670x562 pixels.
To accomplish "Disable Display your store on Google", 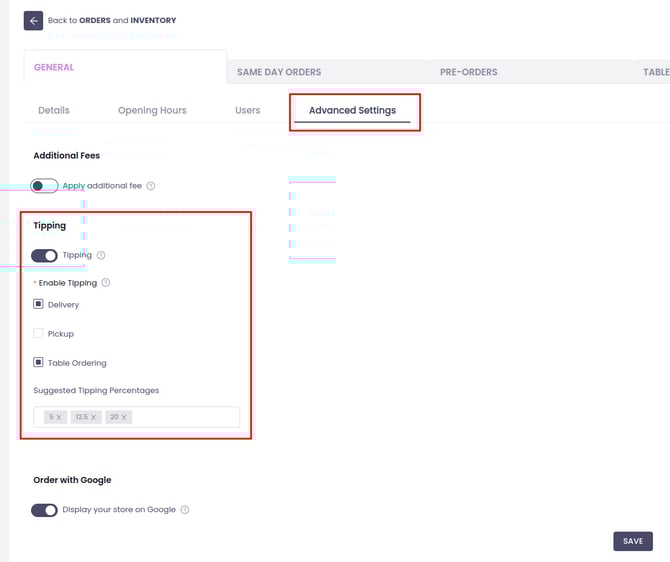I will tap(44, 510).
